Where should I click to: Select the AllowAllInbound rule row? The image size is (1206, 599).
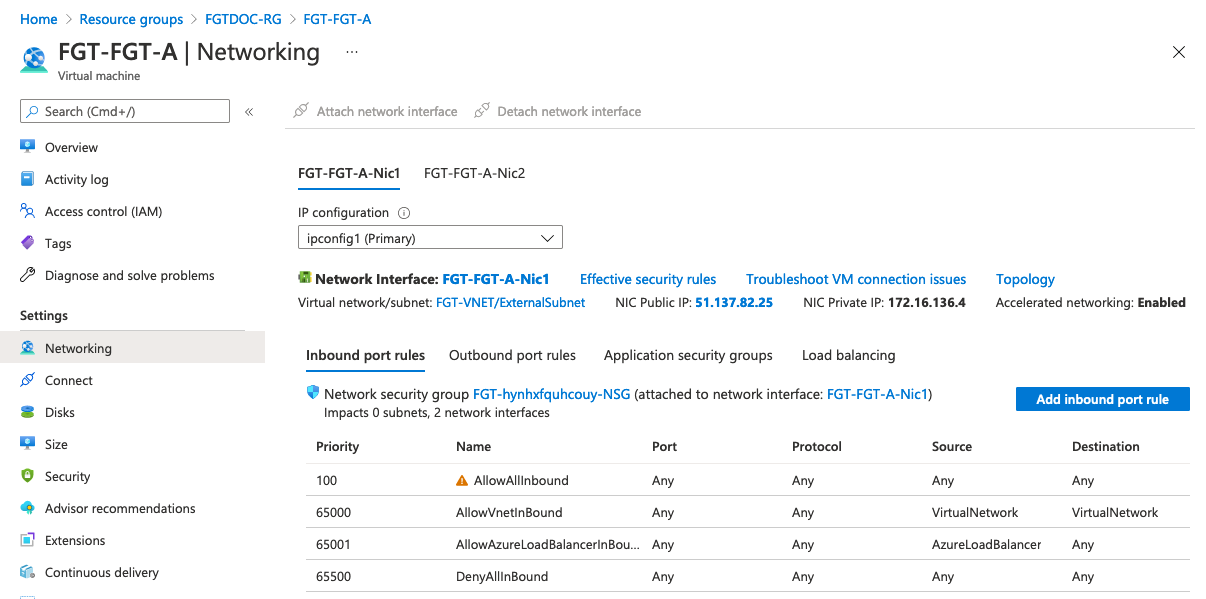click(x=521, y=481)
